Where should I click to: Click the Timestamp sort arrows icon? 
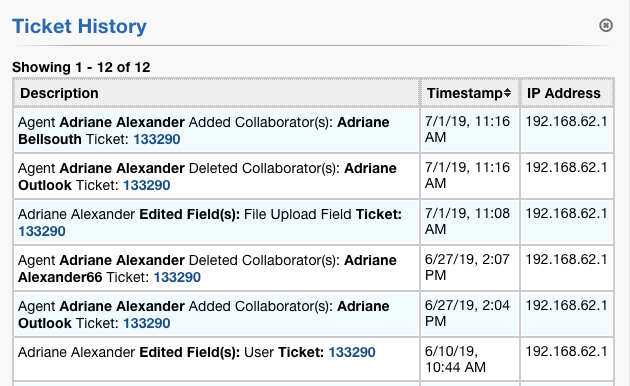pos(507,93)
